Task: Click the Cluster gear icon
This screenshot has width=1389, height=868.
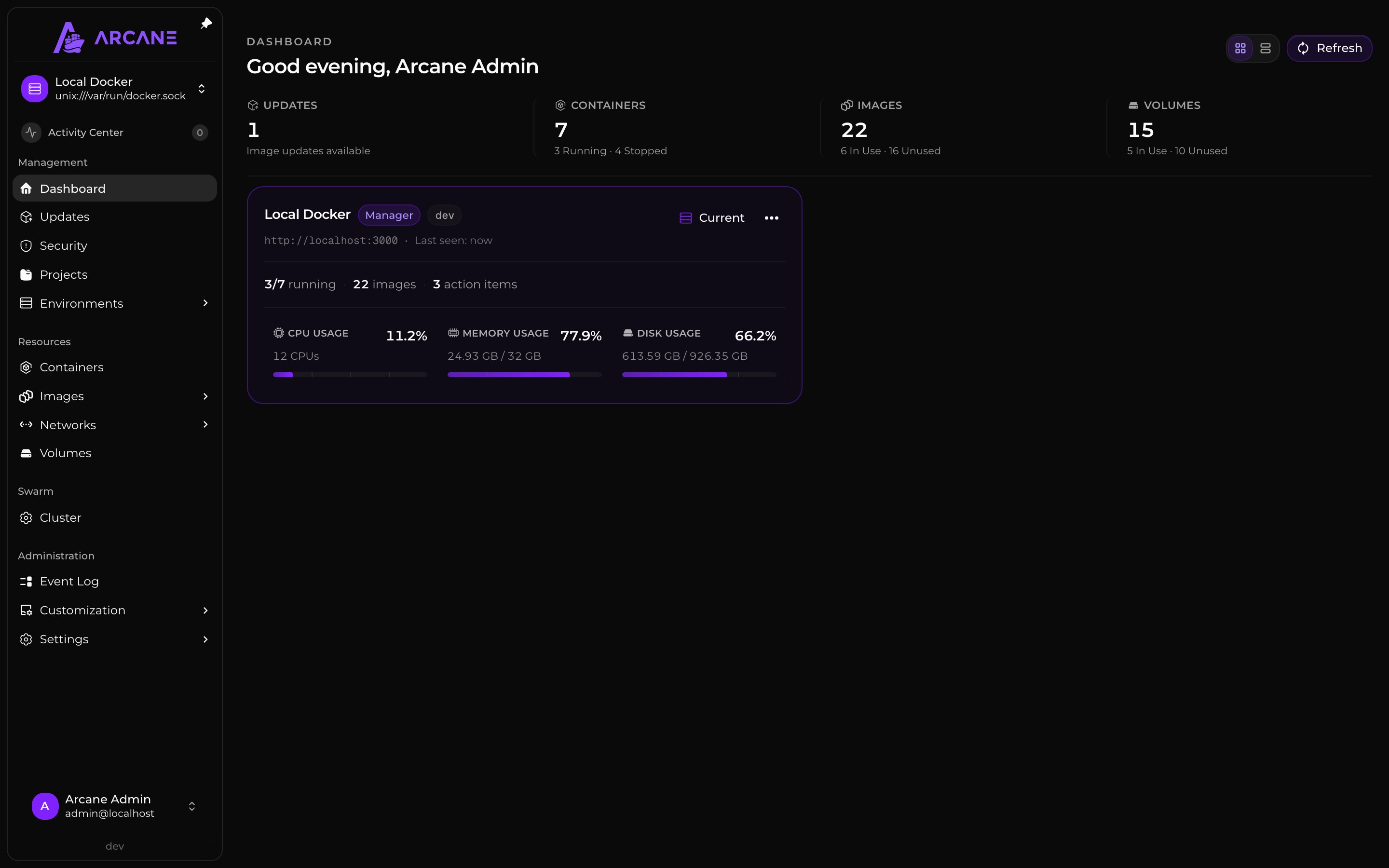Action: [26, 518]
